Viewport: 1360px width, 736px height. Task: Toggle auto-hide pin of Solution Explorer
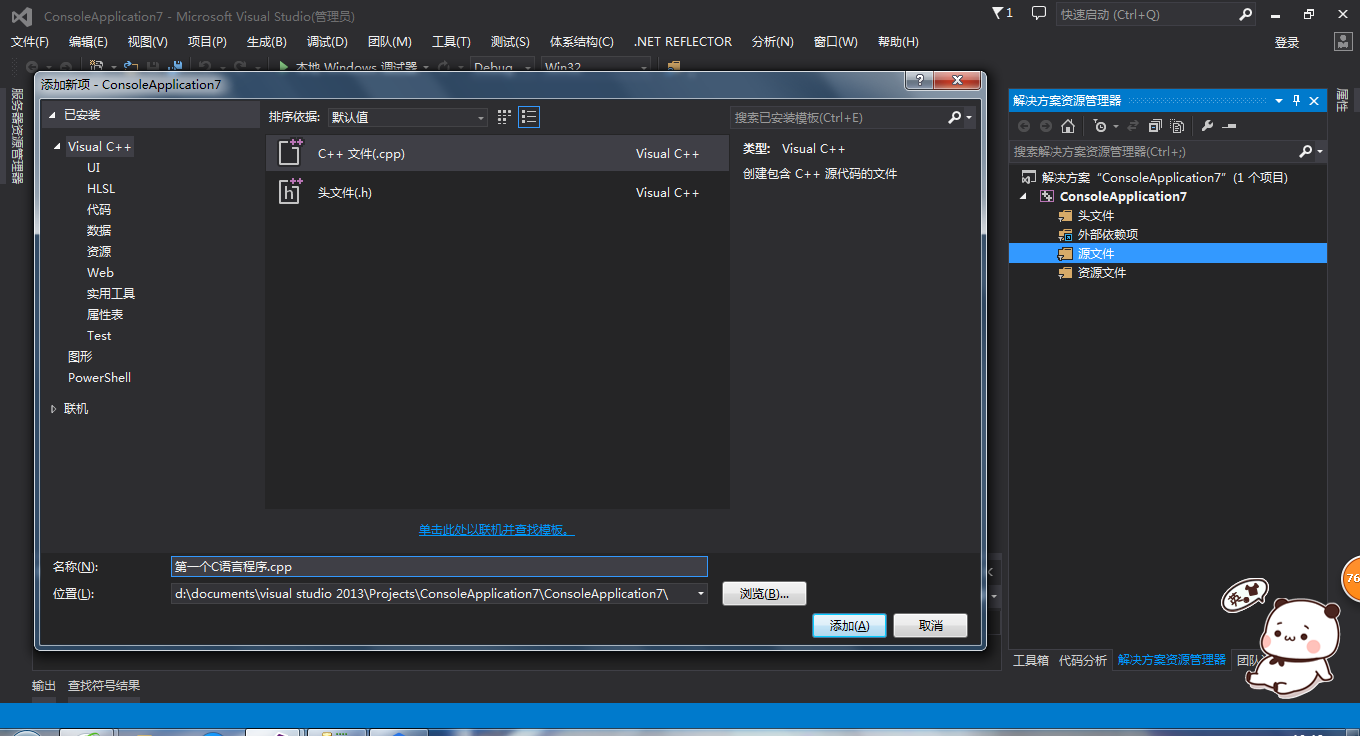pos(1296,100)
